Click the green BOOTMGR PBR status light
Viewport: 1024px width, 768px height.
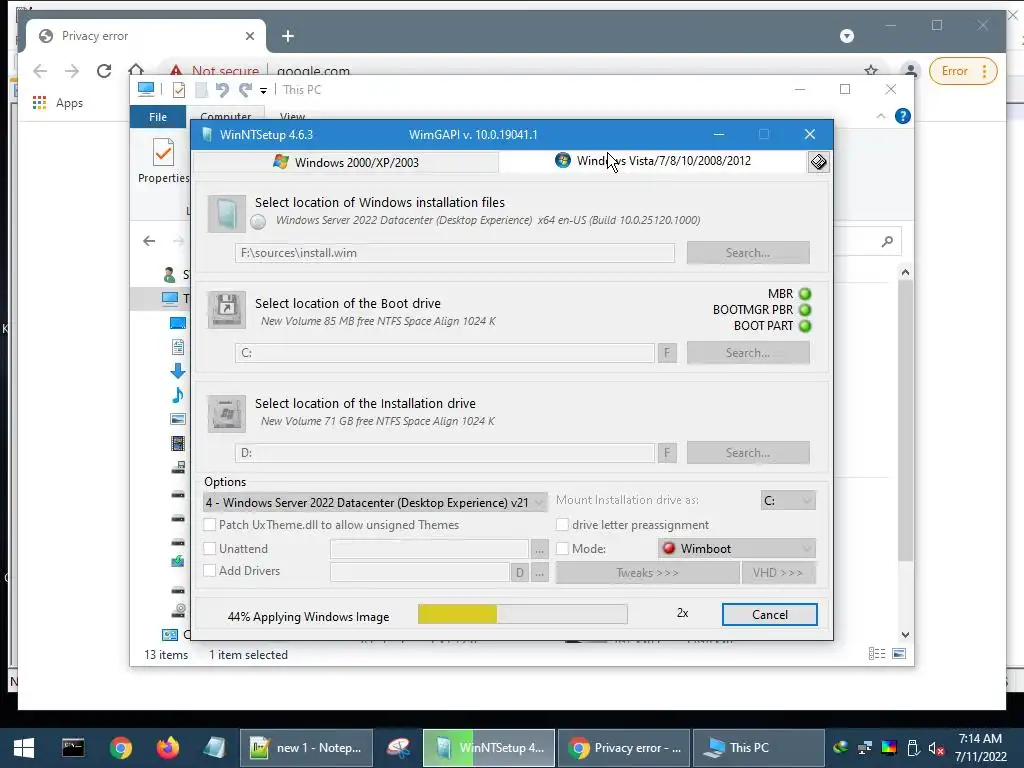(x=805, y=310)
